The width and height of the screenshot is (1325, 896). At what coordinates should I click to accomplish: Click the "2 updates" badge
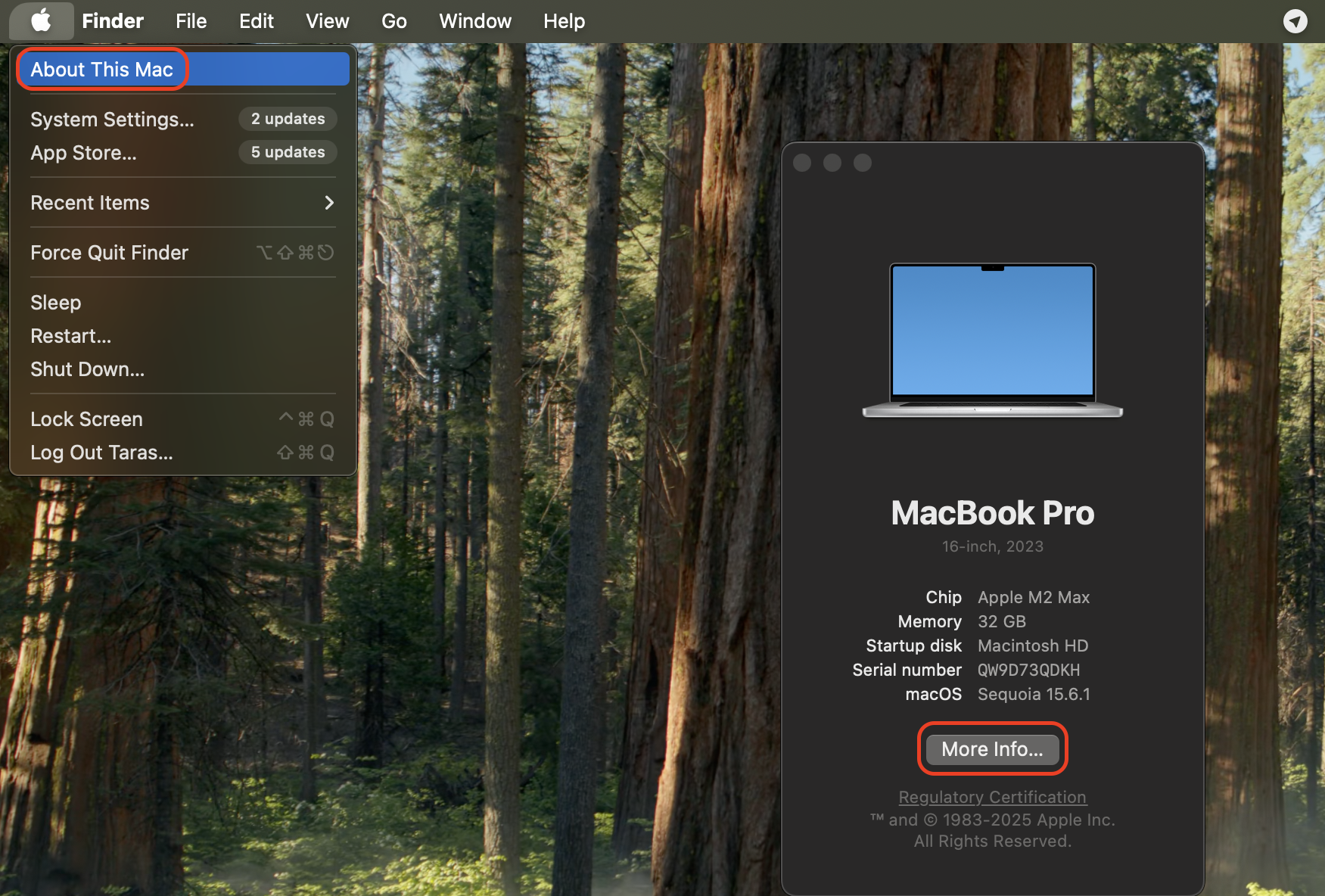point(288,119)
